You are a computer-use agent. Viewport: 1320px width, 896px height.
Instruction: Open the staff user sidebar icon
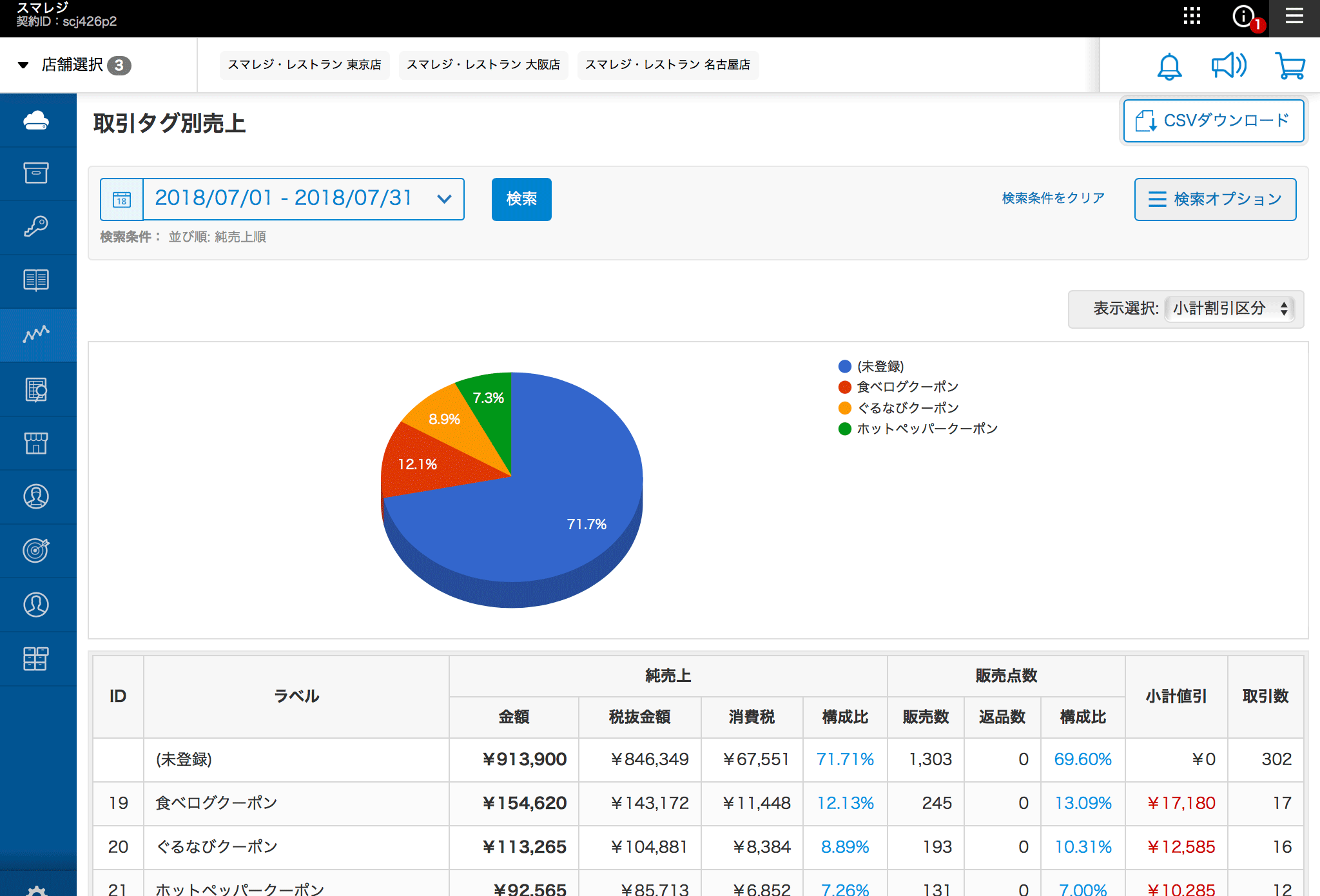[36, 605]
